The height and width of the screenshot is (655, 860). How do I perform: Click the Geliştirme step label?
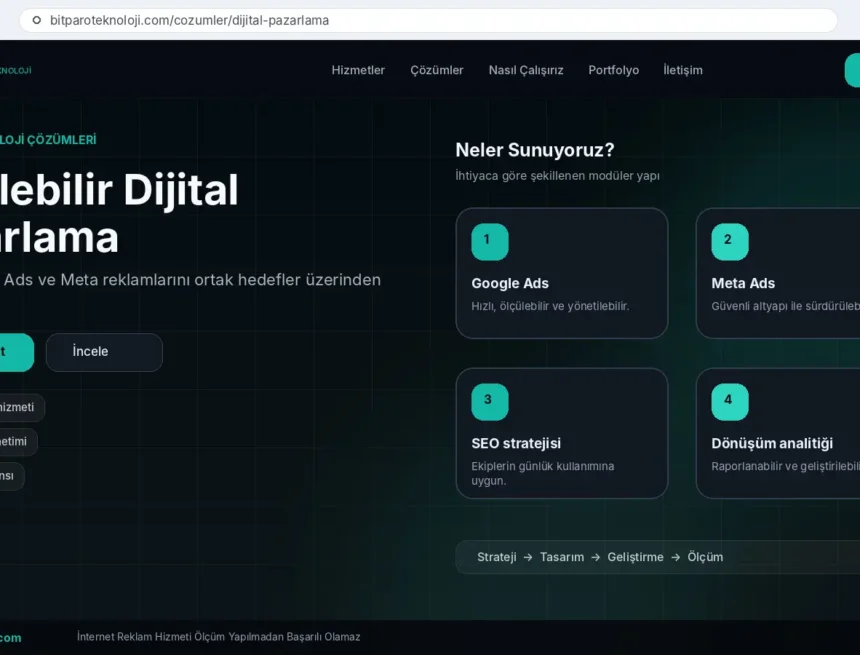tap(635, 557)
